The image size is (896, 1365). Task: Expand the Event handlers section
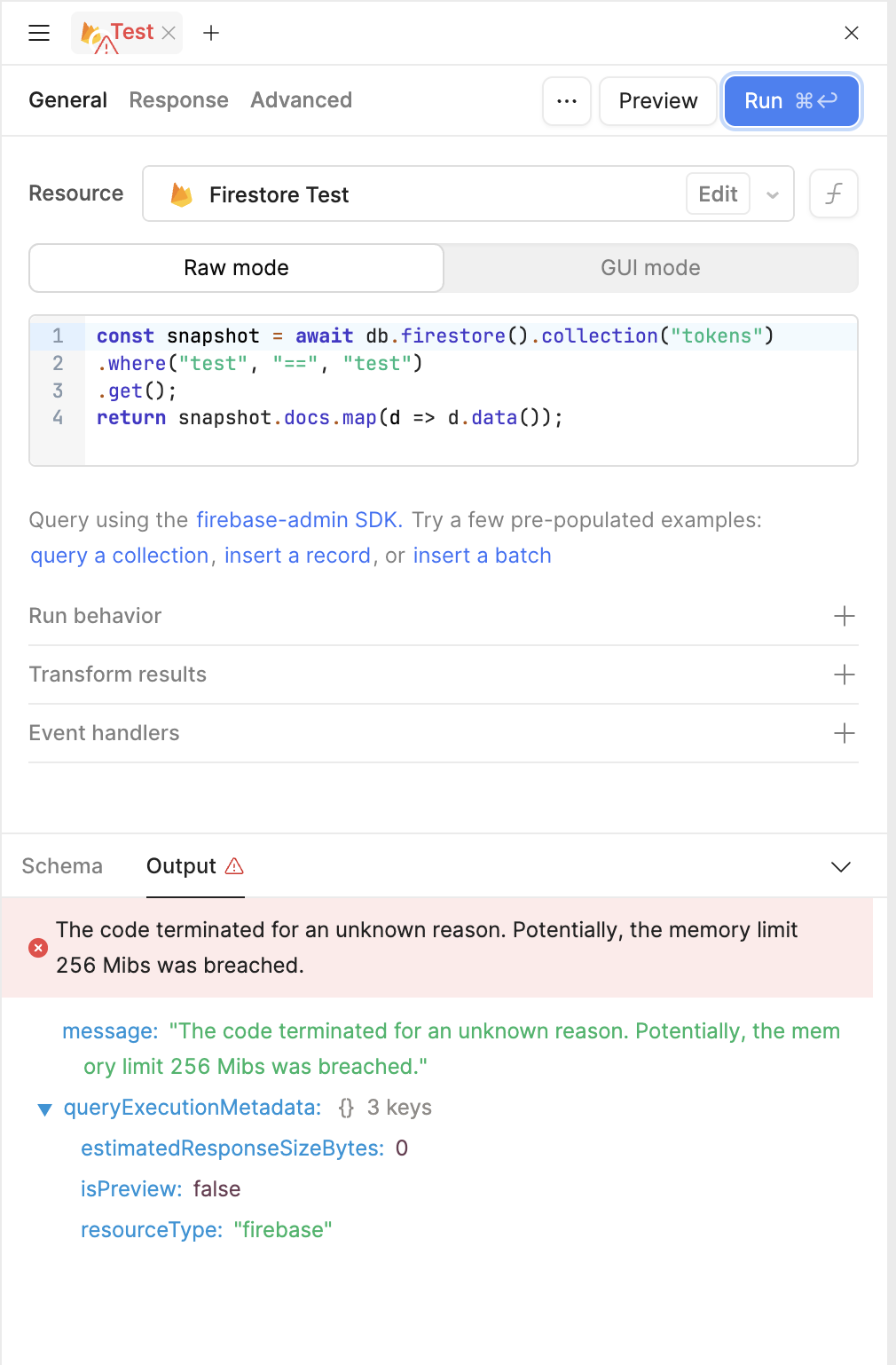[x=844, y=733]
